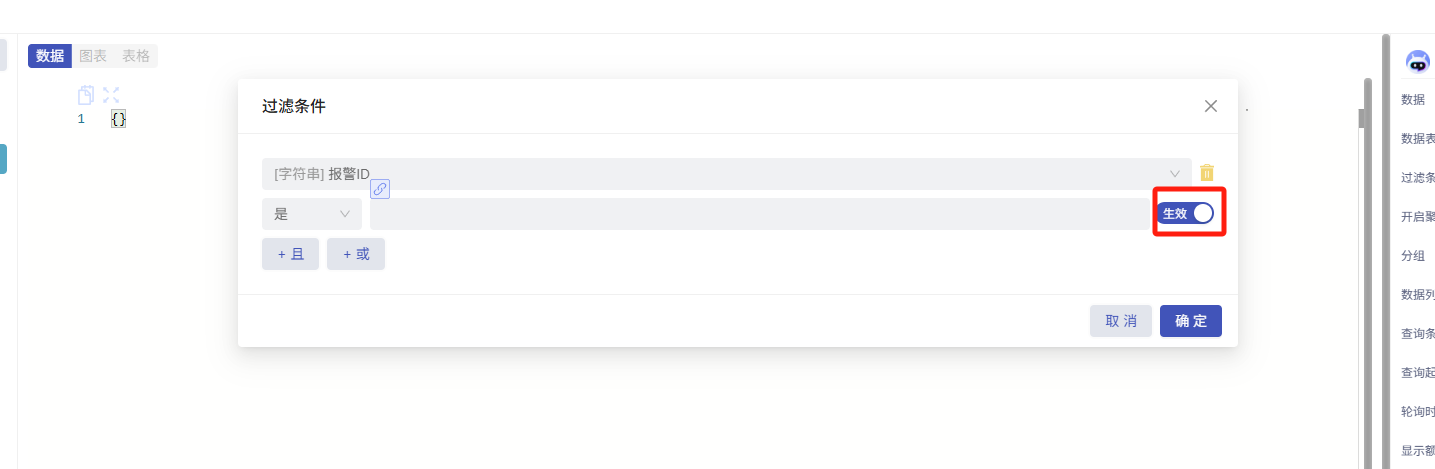The height and width of the screenshot is (469, 1435).
Task: Select 分组 in the right panel
Action: pyautogui.click(x=1413, y=255)
